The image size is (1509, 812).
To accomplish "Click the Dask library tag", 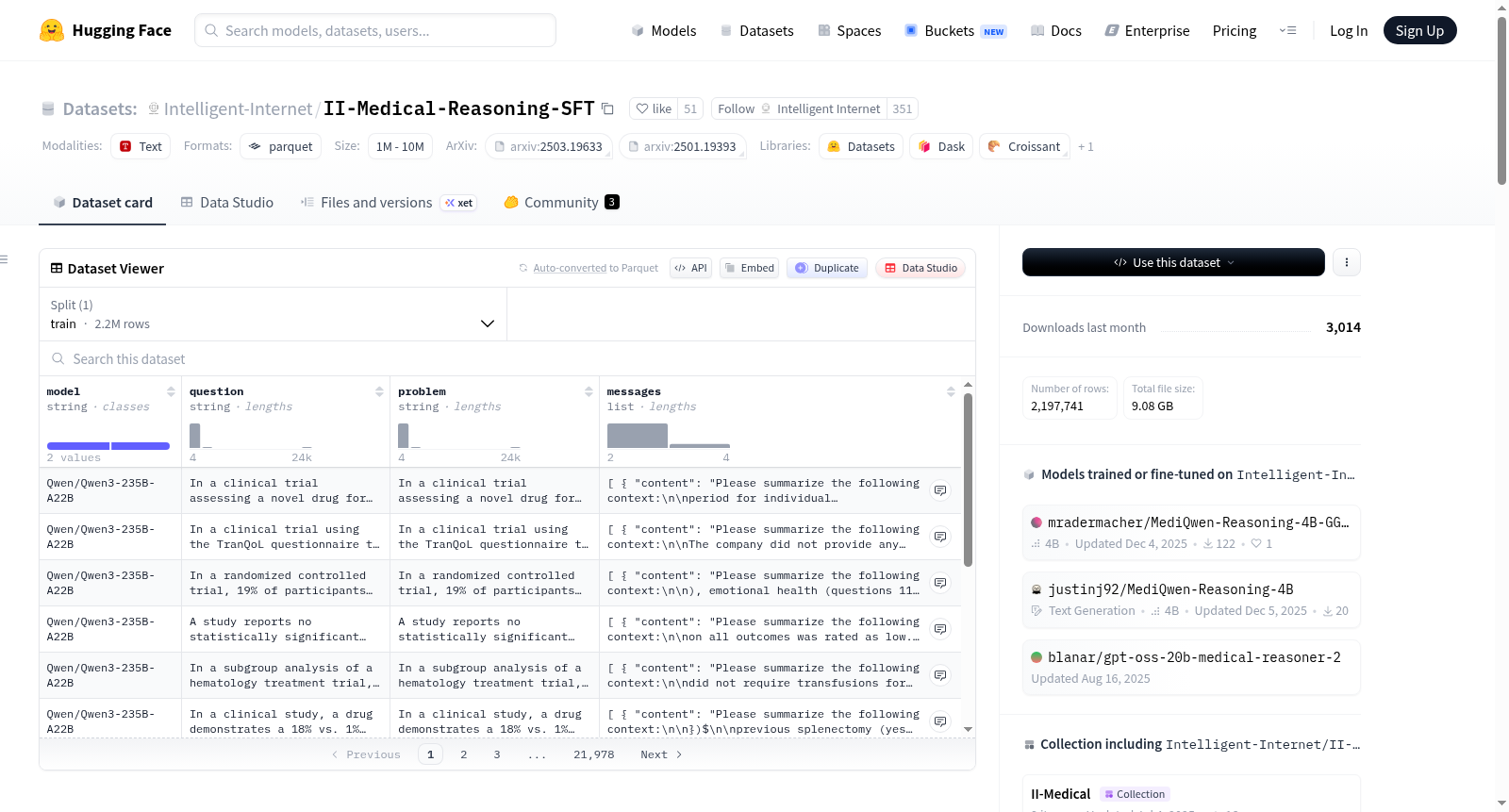I will pos(941,146).
